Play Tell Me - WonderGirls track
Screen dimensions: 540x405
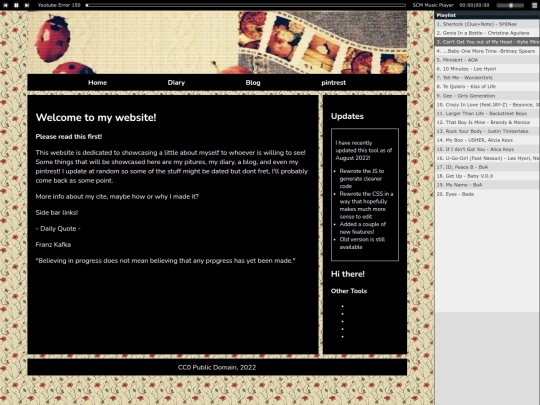coord(487,78)
